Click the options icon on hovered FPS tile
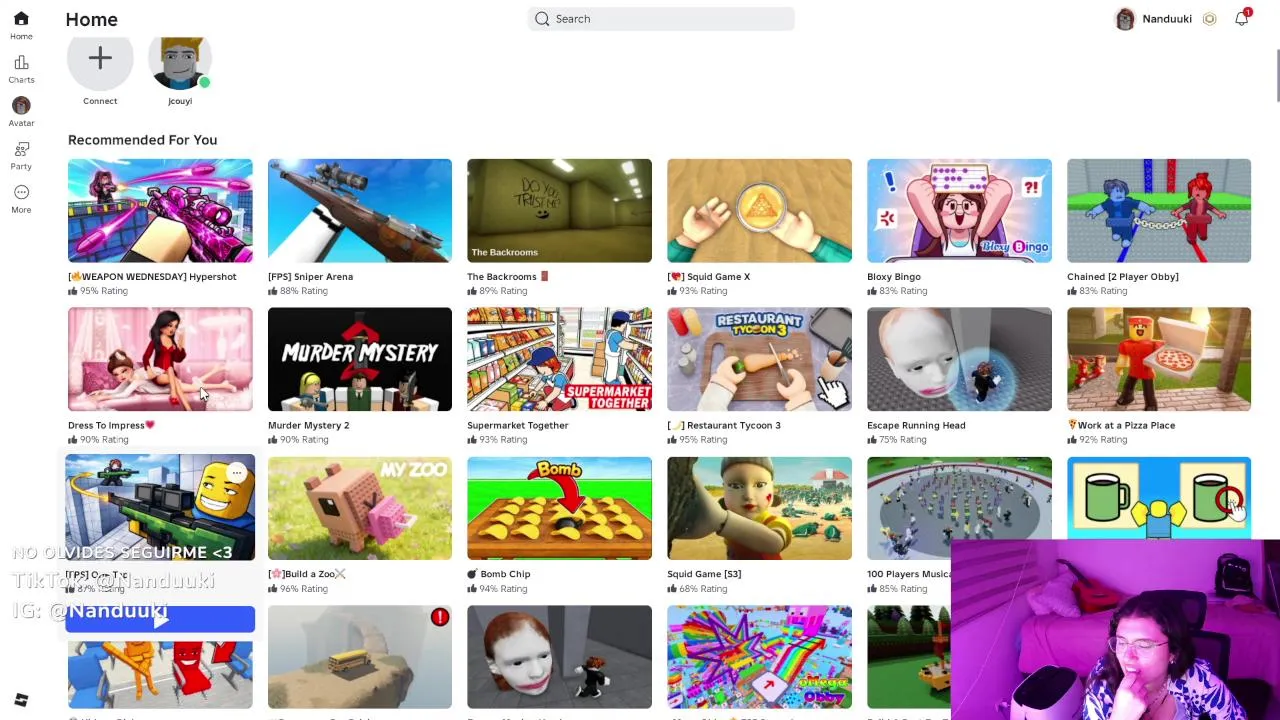Screen dimensions: 1280x720 237,472
